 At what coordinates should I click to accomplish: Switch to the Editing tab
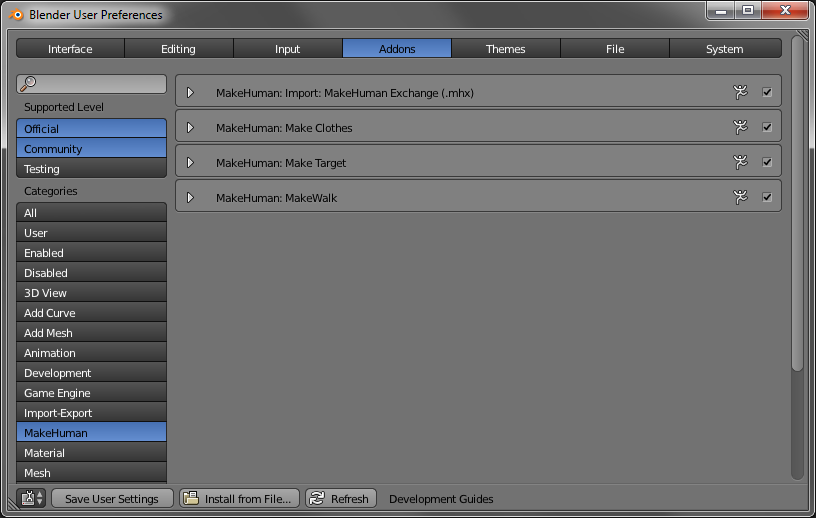coord(178,48)
